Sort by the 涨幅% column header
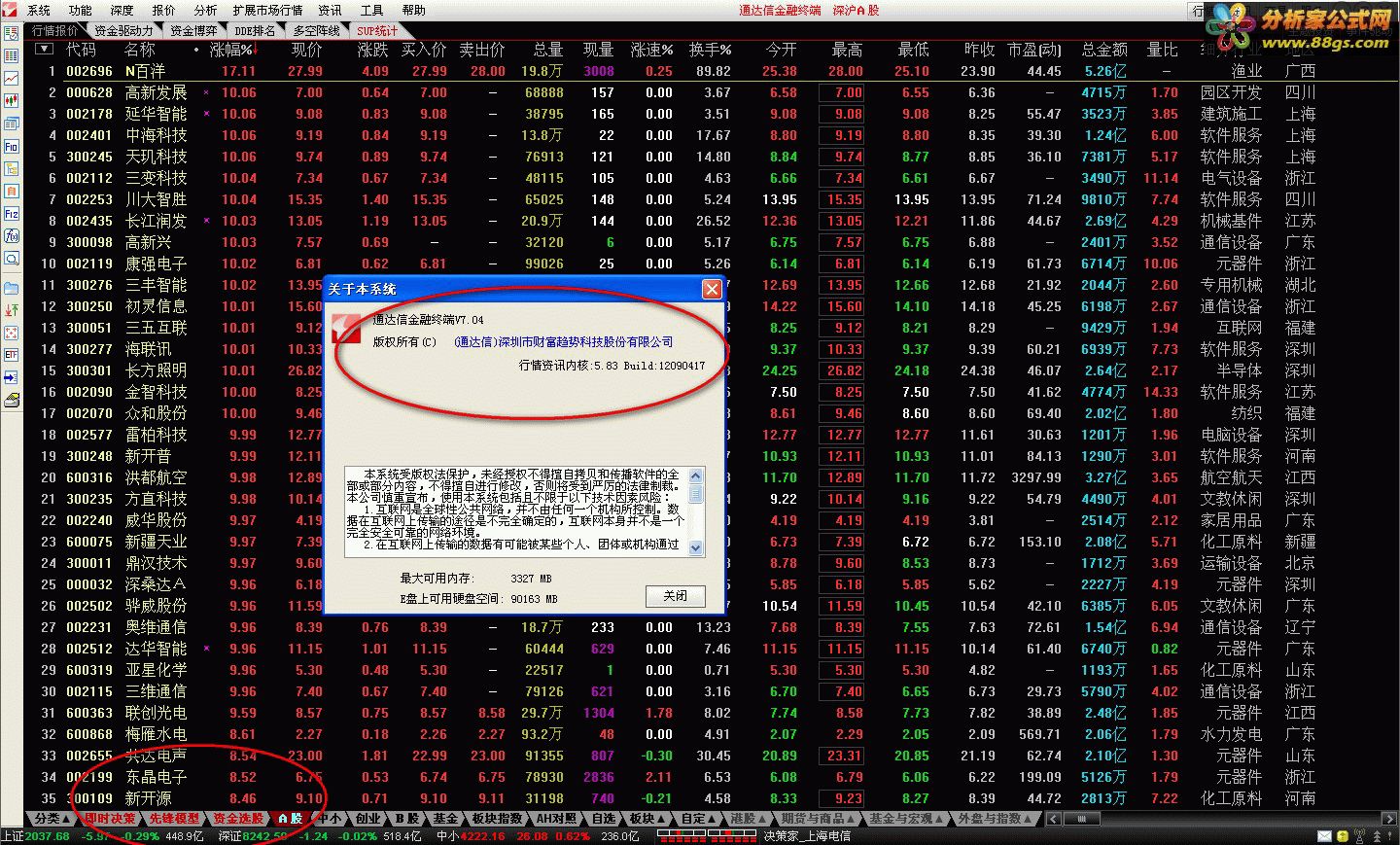Viewport: 1400px width, 845px height. pos(231,50)
